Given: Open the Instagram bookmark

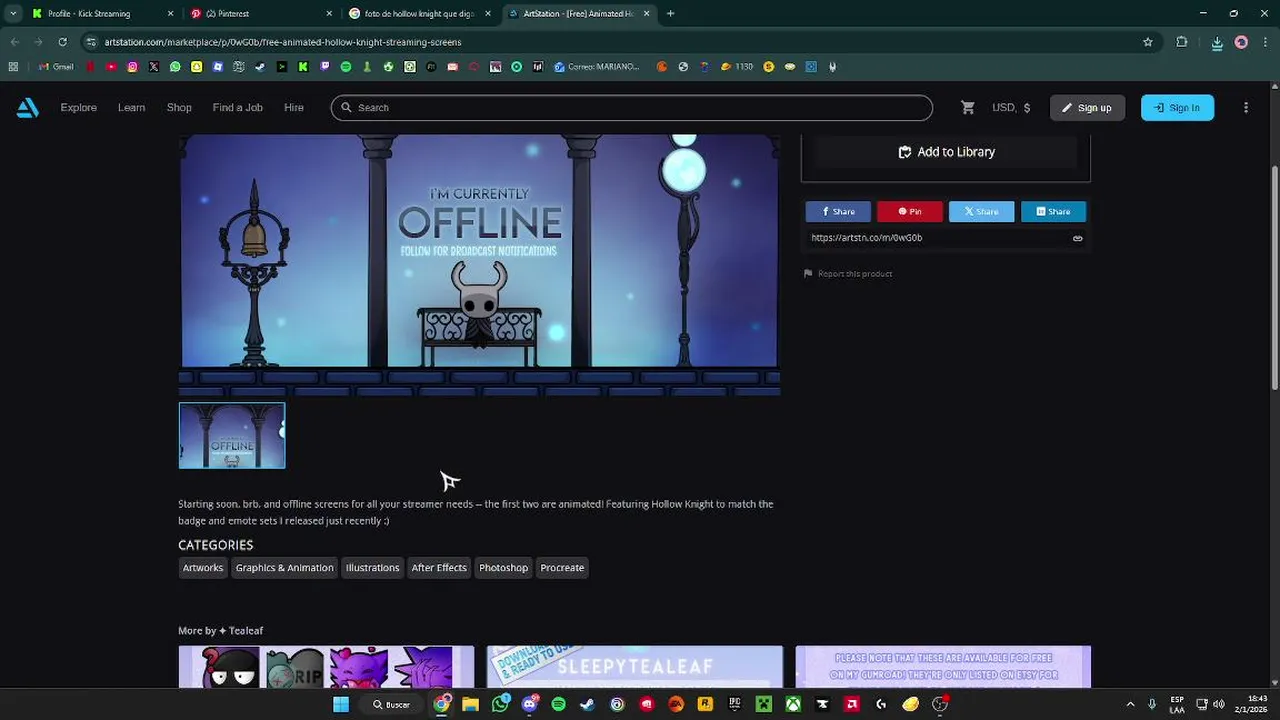Looking at the screenshot, I should pos(132,67).
